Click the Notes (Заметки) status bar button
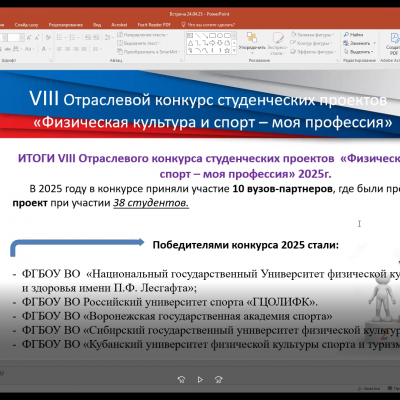The height and width of the screenshot is (400, 400). pyautogui.click(x=369, y=389)
